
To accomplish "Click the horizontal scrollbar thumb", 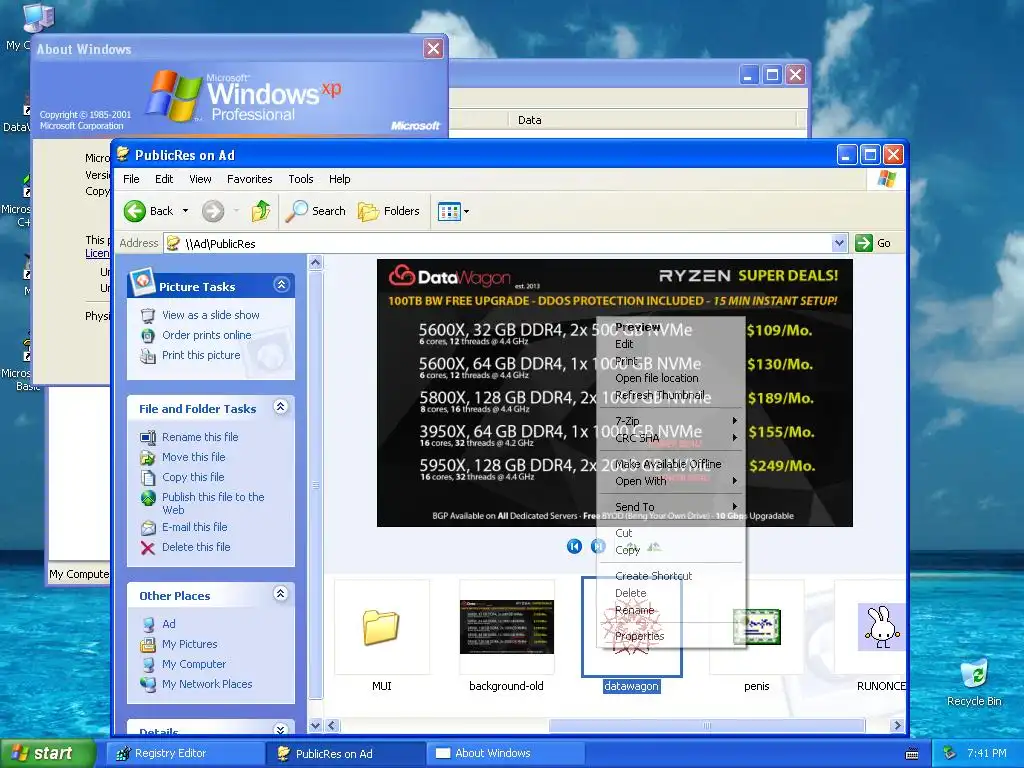I will click(707, 726).
